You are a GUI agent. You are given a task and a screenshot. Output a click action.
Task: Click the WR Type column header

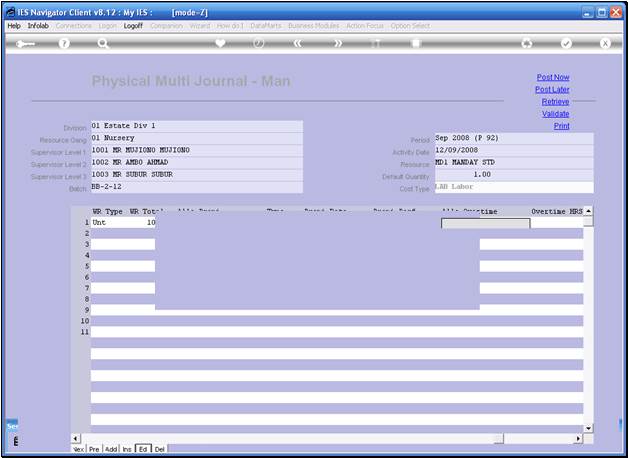click(x=107, y=211)
